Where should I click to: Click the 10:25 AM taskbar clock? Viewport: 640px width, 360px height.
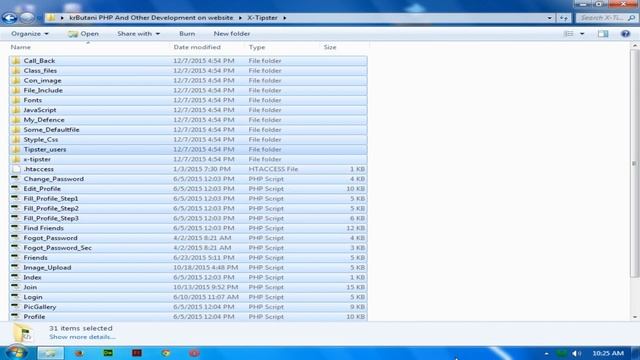(x=608, y=353)
